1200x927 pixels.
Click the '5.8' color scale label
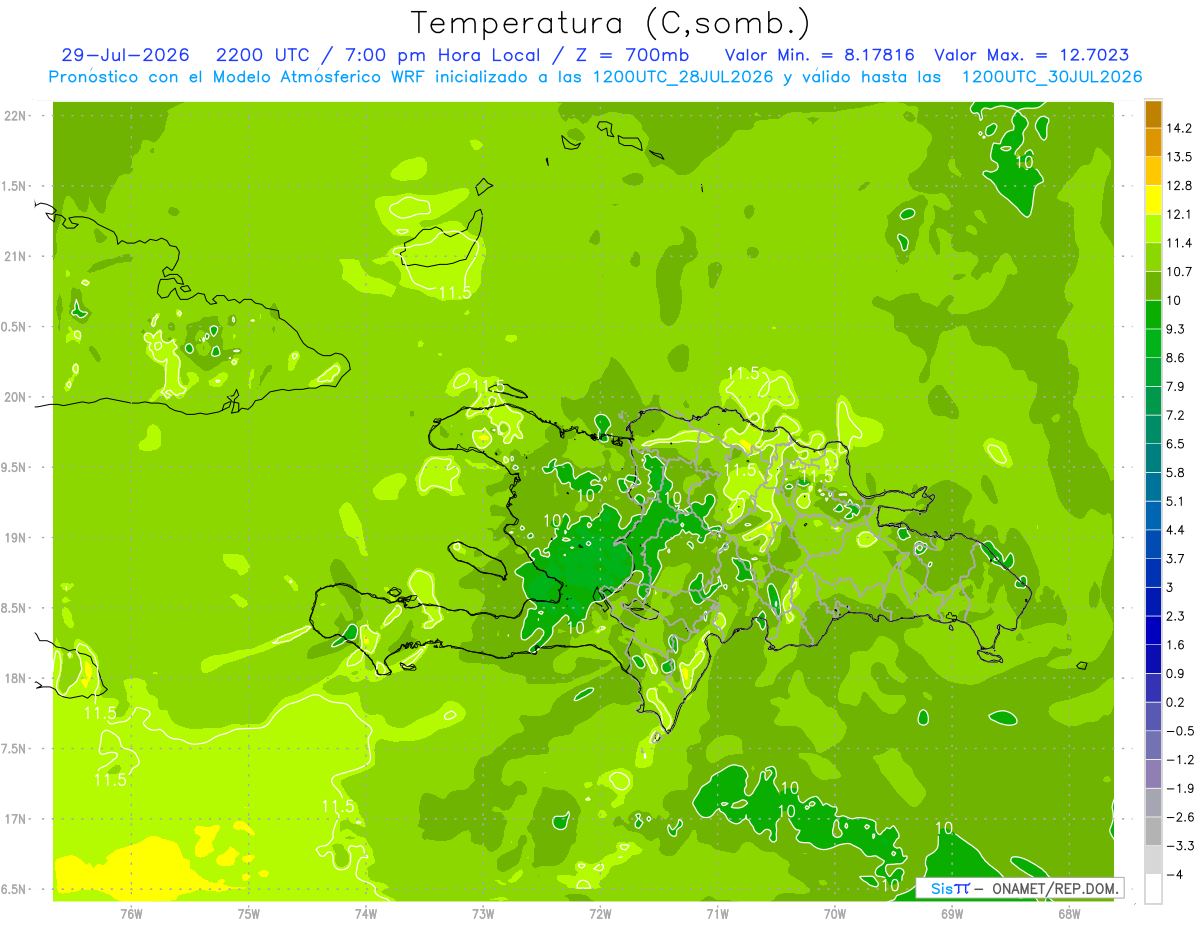1176,473
